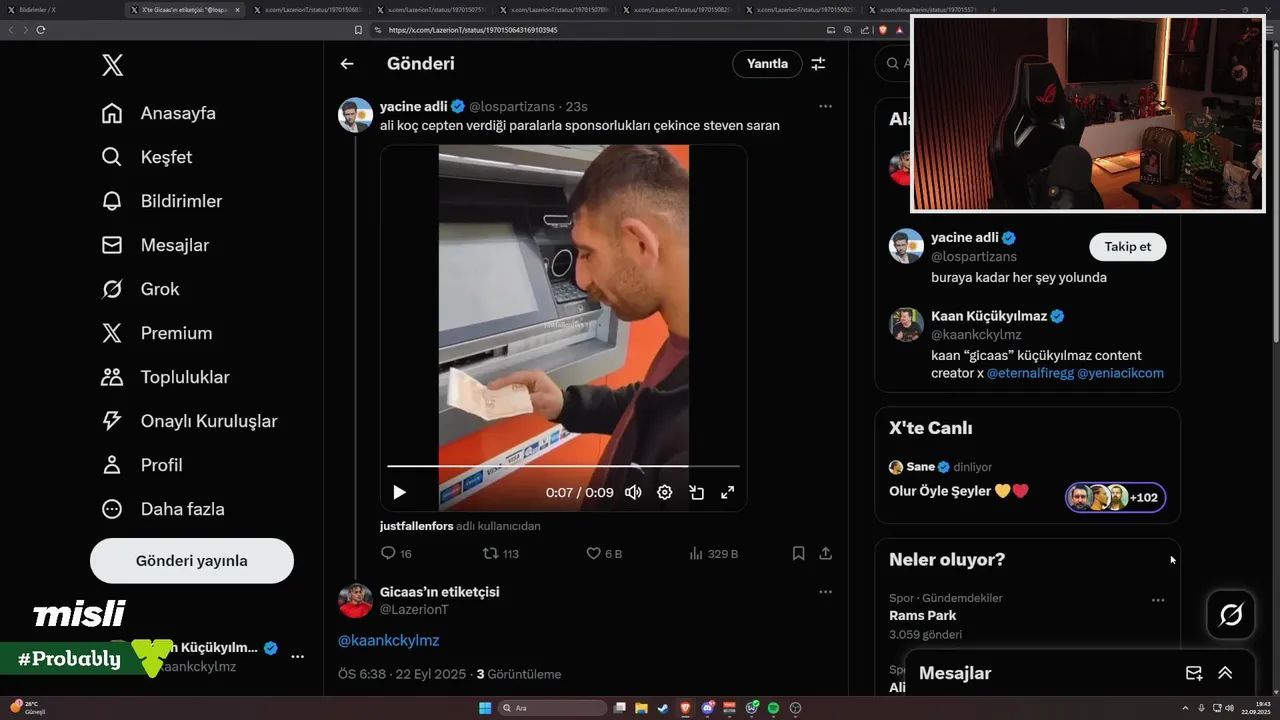Open yacine adli avatar in post
This screenshot has height=720, width=1280.
point(356,115)
